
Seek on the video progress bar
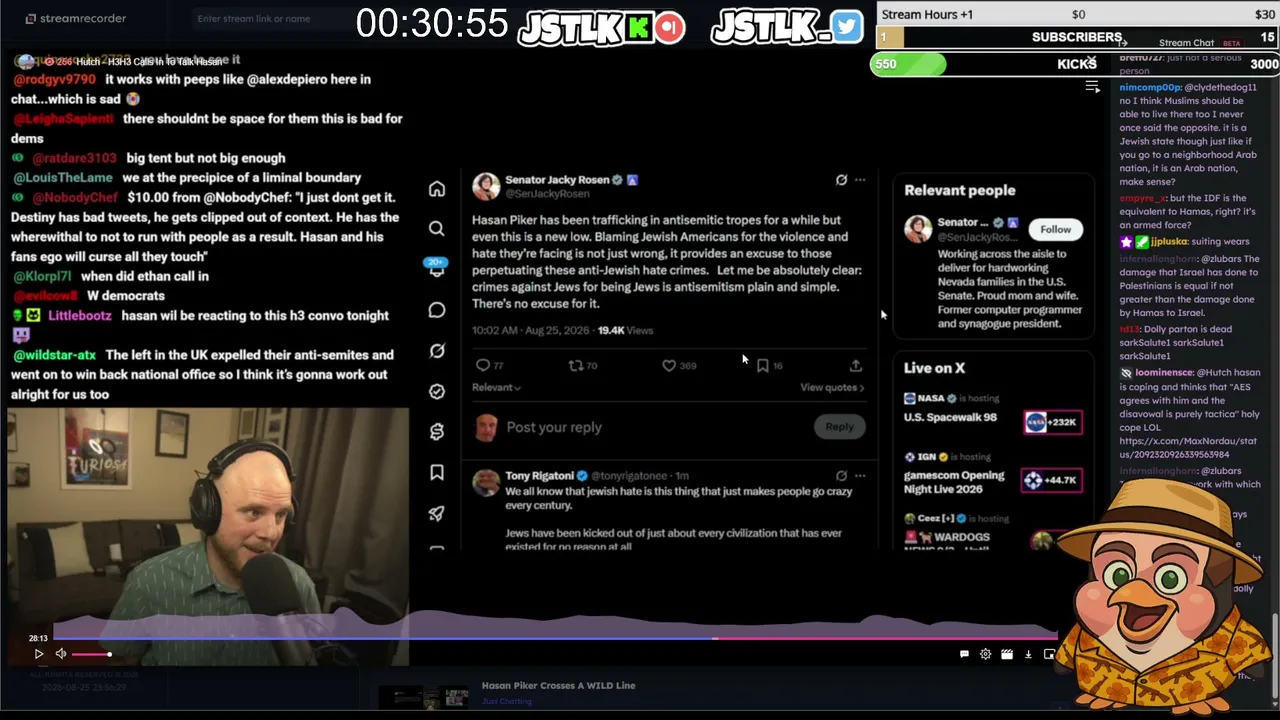point(555,637)
